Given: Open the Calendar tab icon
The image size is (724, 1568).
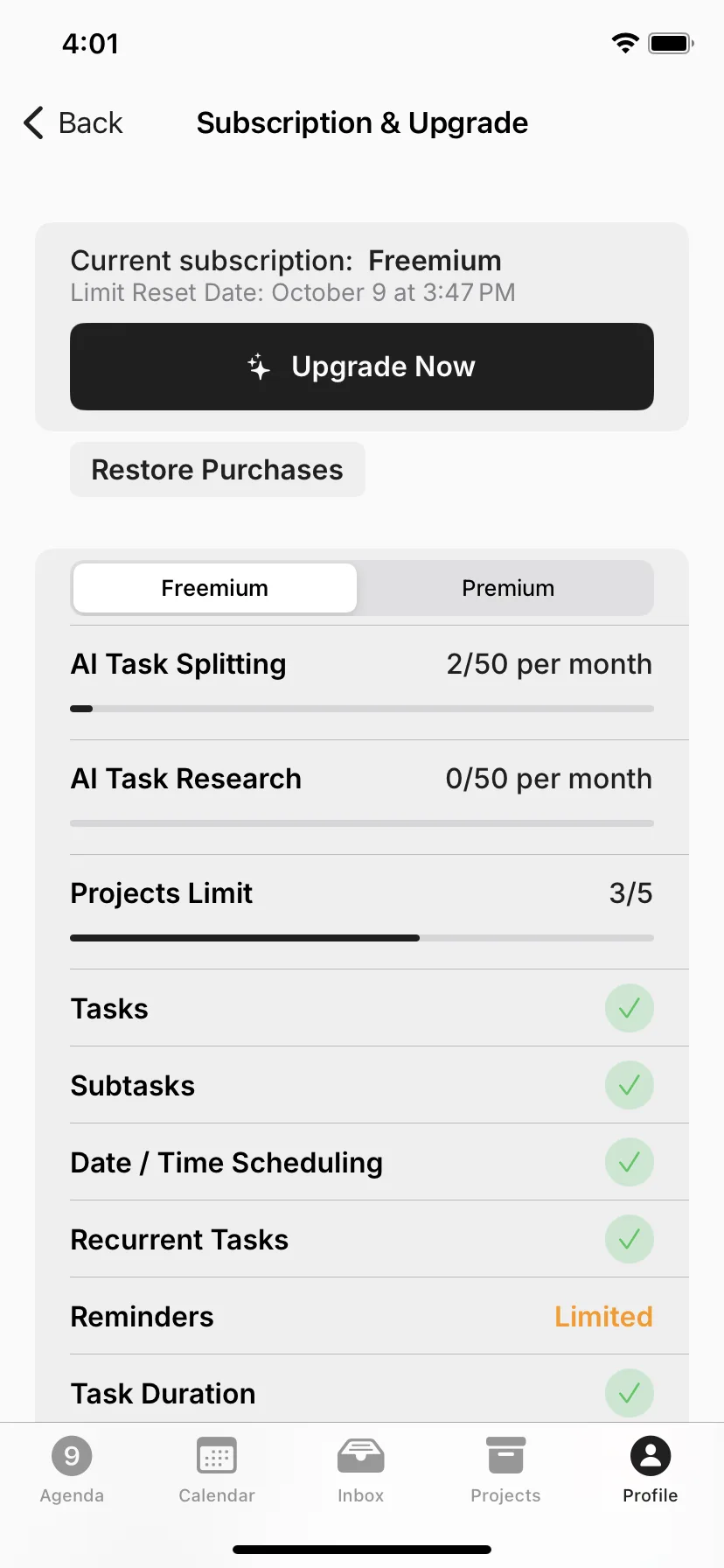Looking at the screenshot, I should coord(217,1456).
